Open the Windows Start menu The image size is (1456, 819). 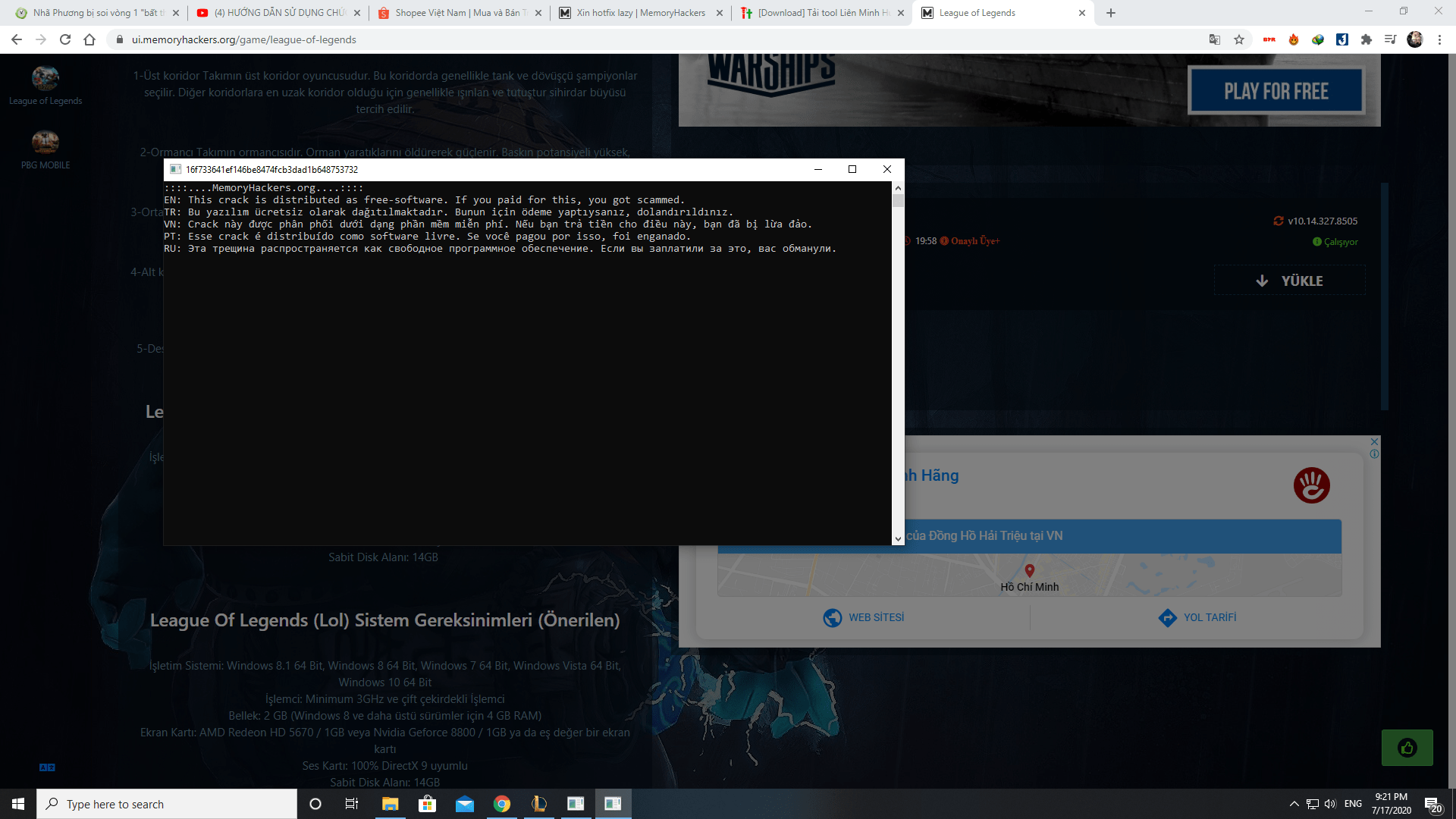(x=18, y=804)
